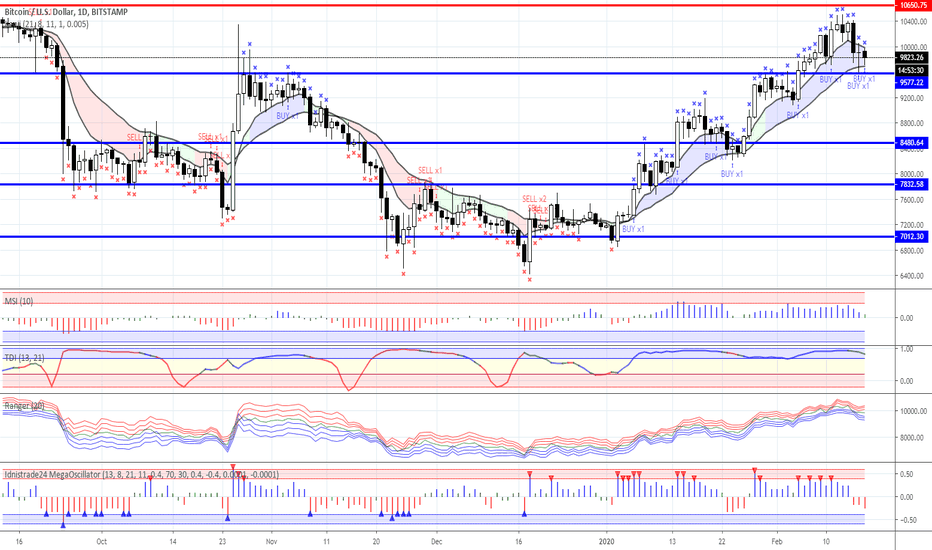Click the Nov date on time axis
The height and width of the screenshot is (550, 932).
click(x=272, y=542)
